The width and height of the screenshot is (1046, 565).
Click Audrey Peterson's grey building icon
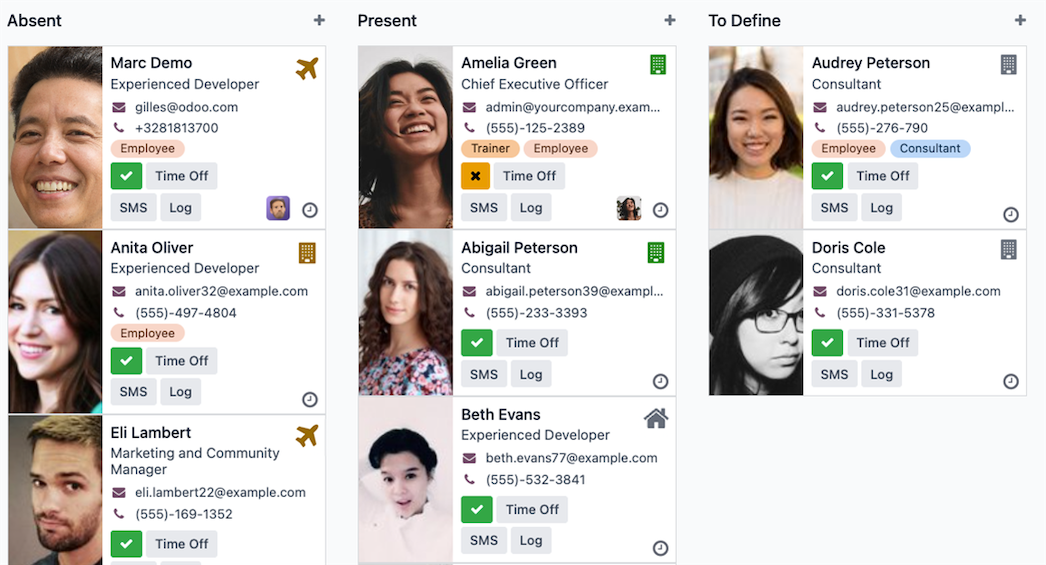tap(1008, 65)
